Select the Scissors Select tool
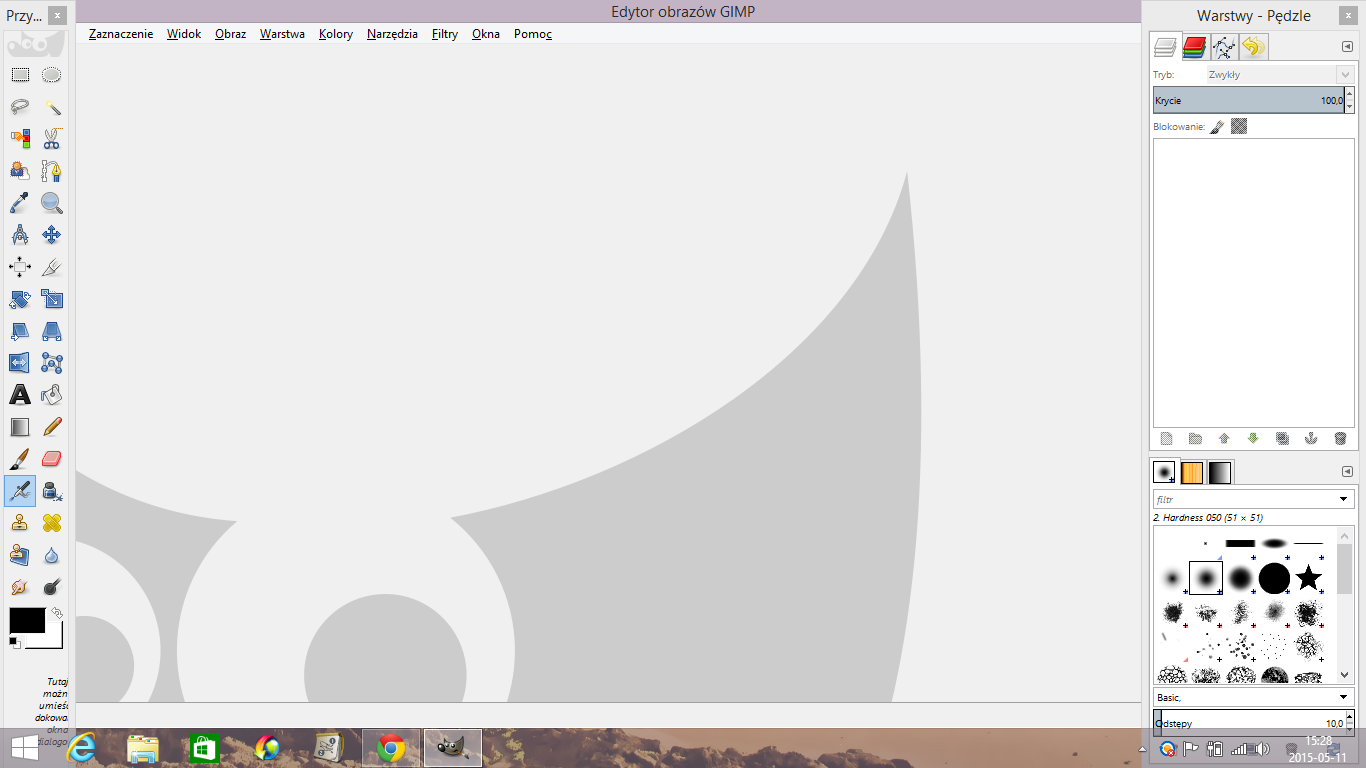Image resolution: width=1366 pixels, height=768 pixels. [52, 139]
